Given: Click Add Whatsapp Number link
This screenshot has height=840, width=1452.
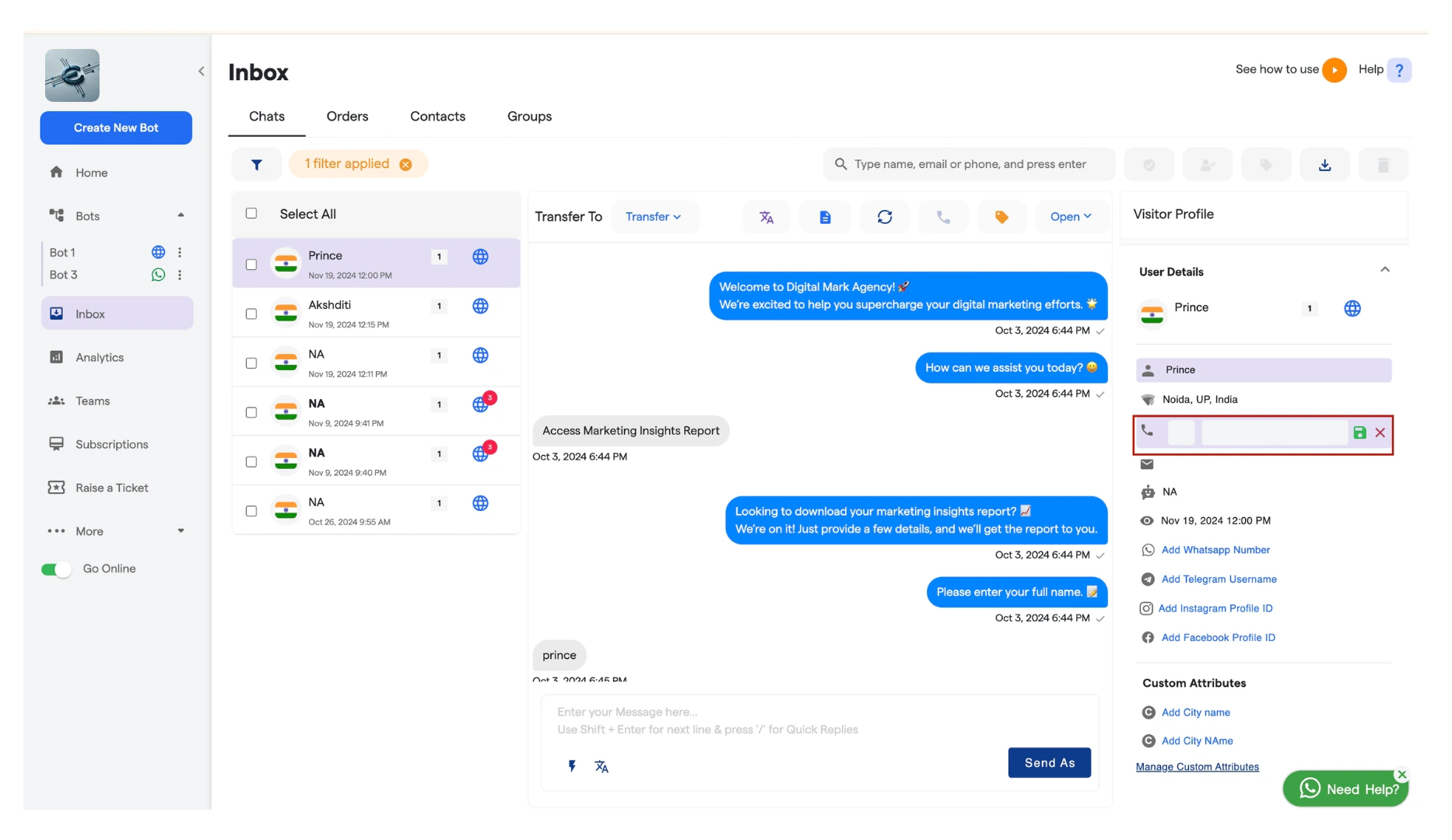Looking at the screenshot, I should click(x=1215, y=550).
